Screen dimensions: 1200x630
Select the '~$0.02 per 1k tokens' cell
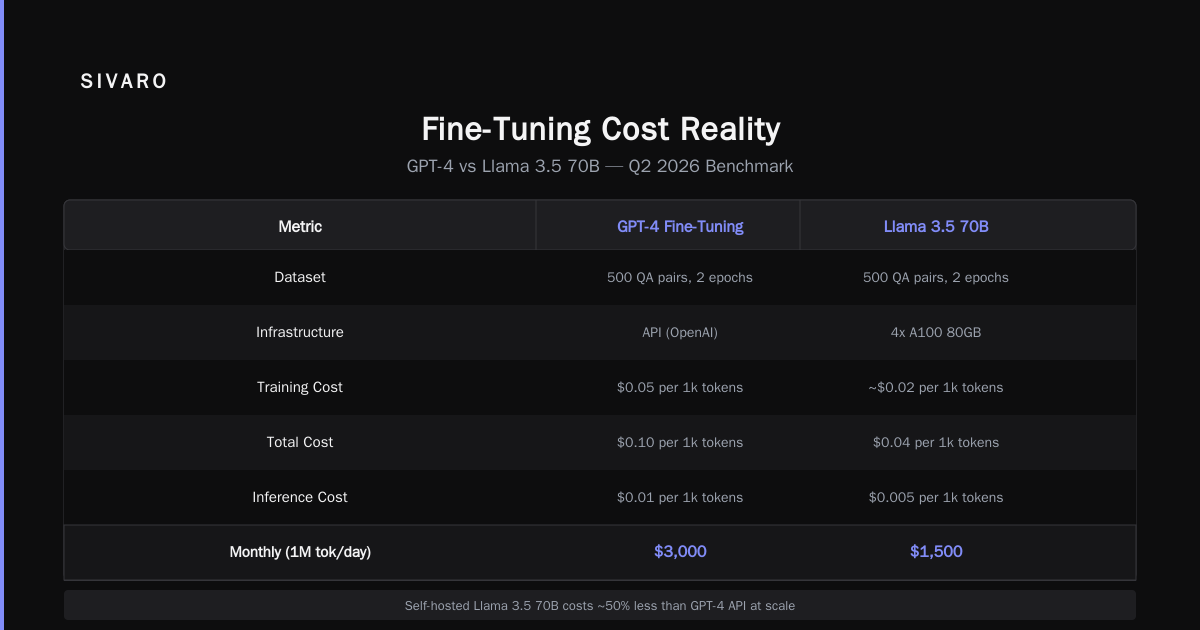936,387
